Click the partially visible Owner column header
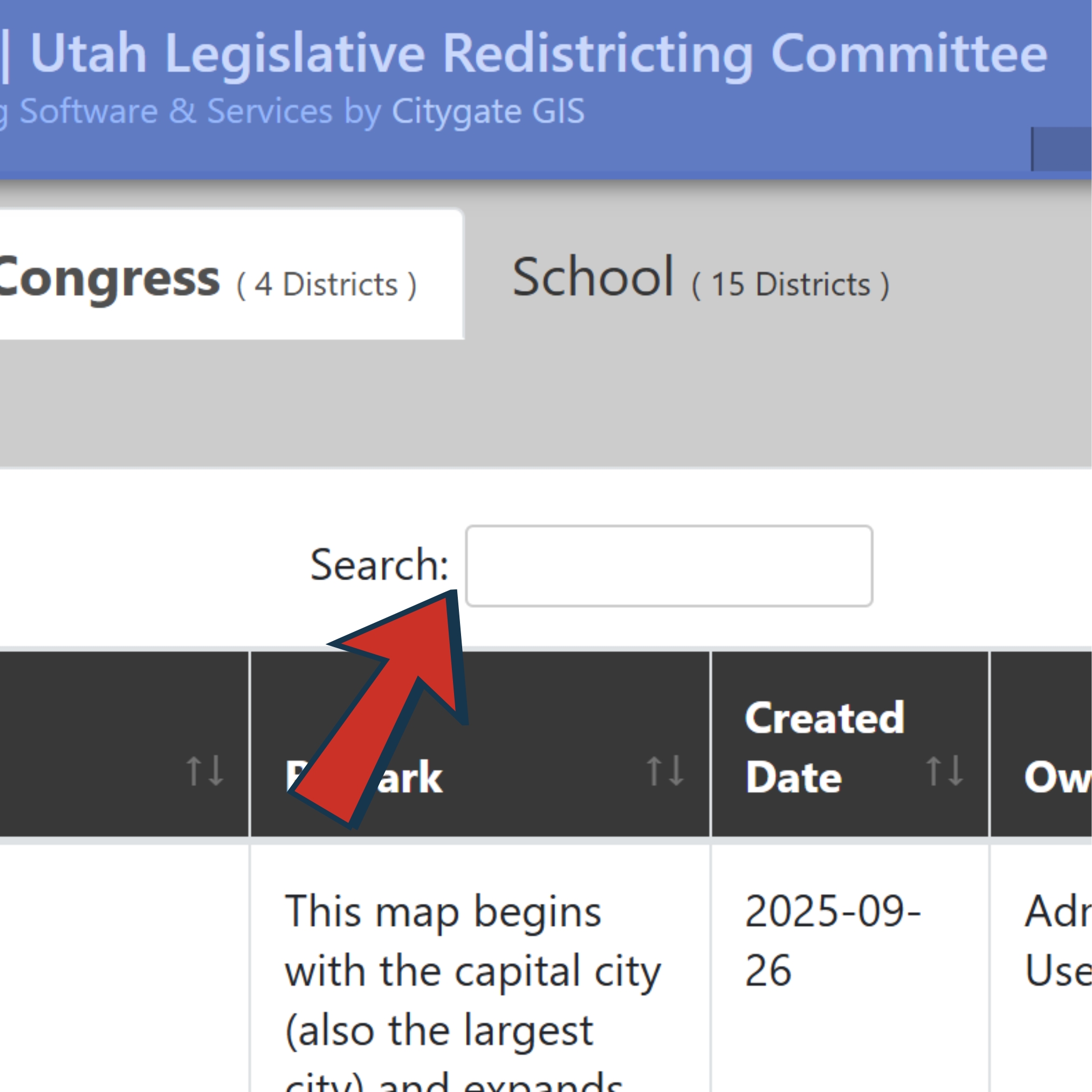Viewport: 1092px width, 1092px height. click(1056, 777)
